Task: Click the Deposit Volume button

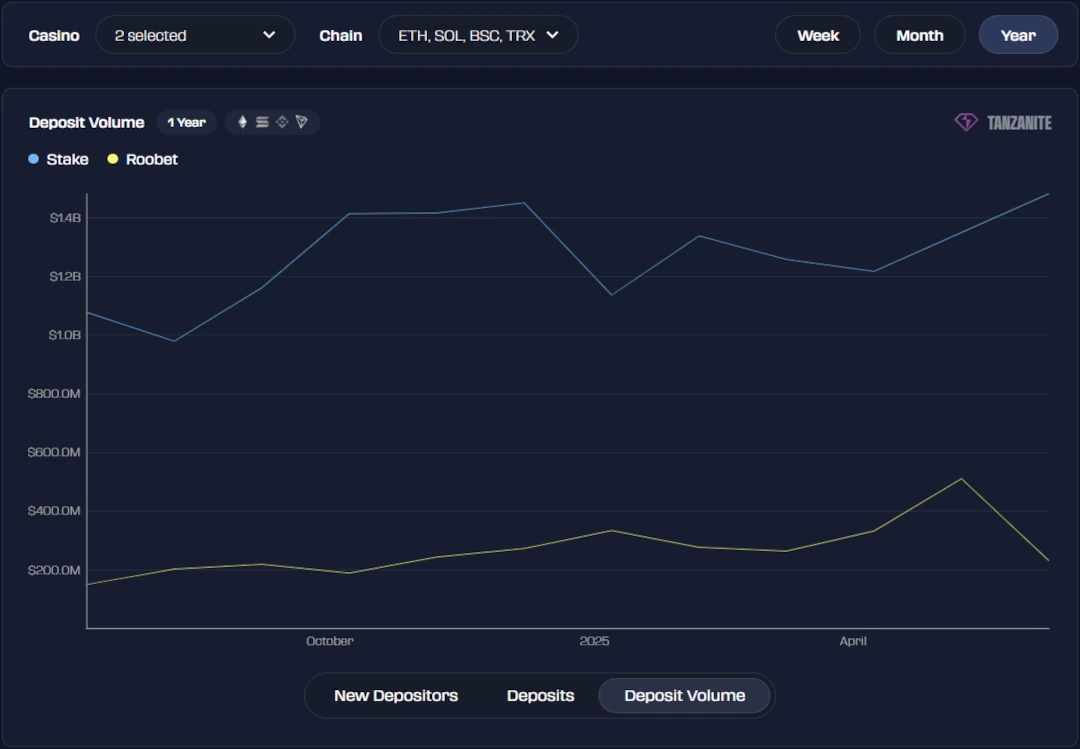Action: pyautogui.click(x=685, y=695)
